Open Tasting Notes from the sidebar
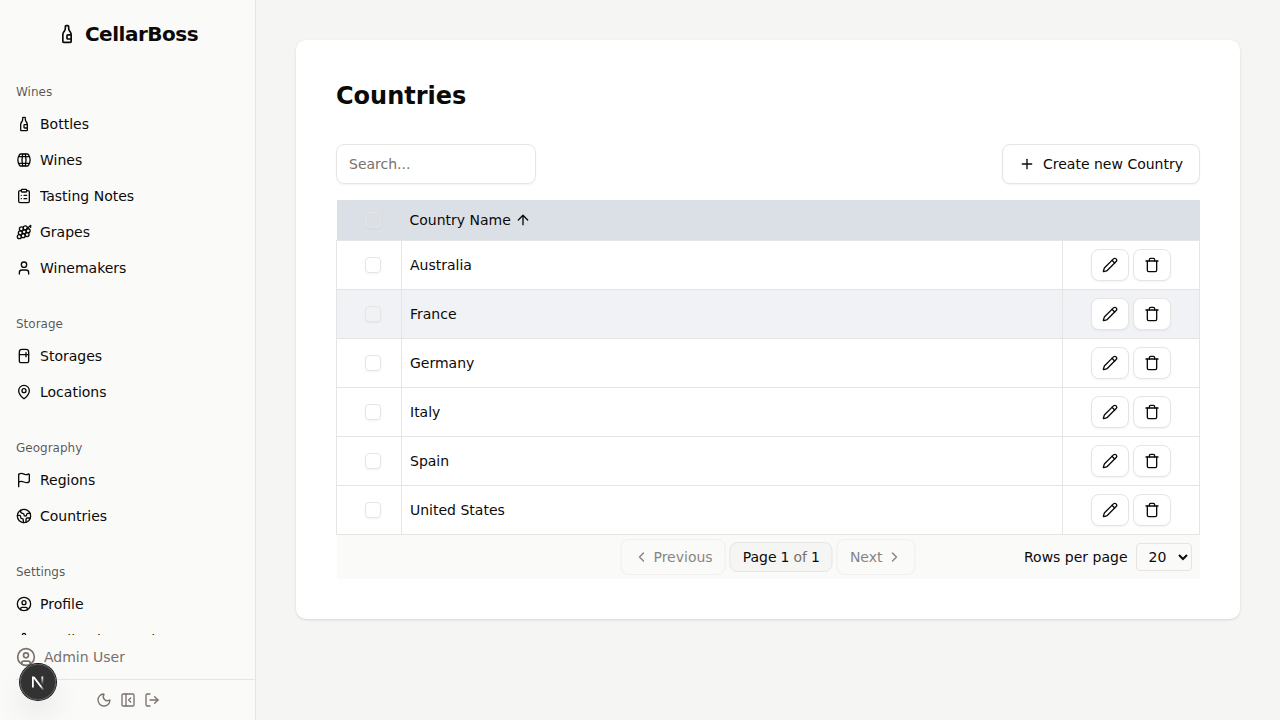 [x=87, y=196]
